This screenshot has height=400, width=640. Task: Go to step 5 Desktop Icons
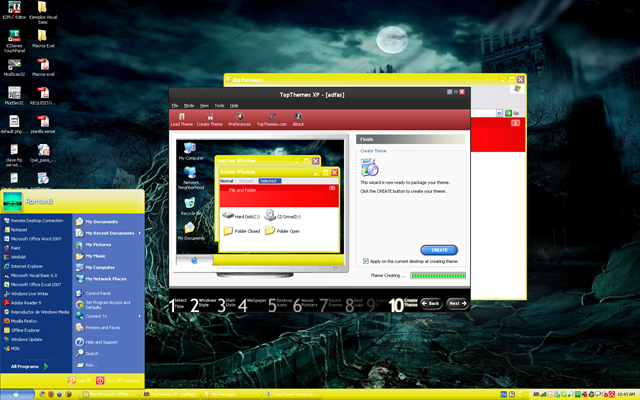[x=280, y=304]
